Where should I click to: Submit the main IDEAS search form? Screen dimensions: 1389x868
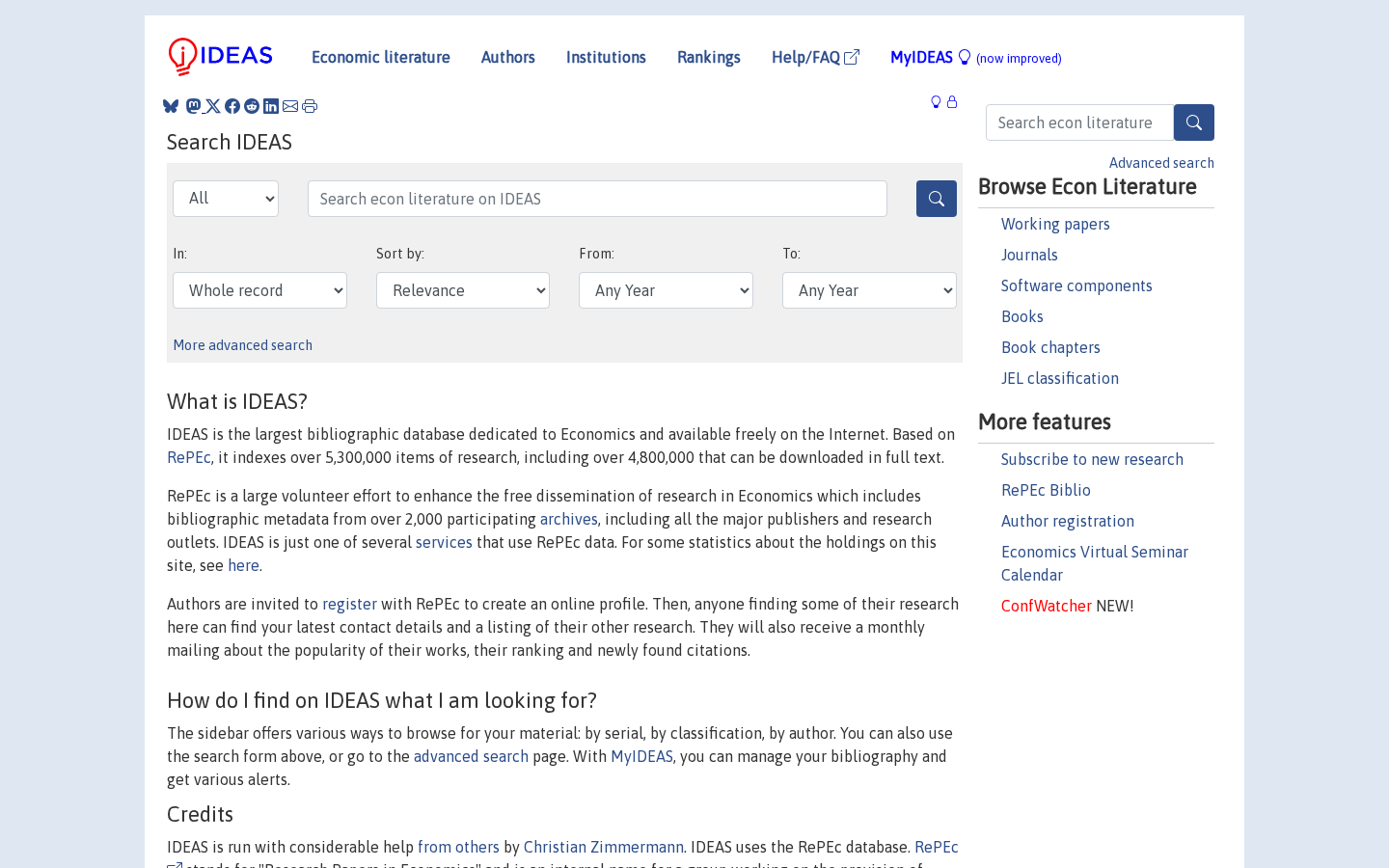937,199
